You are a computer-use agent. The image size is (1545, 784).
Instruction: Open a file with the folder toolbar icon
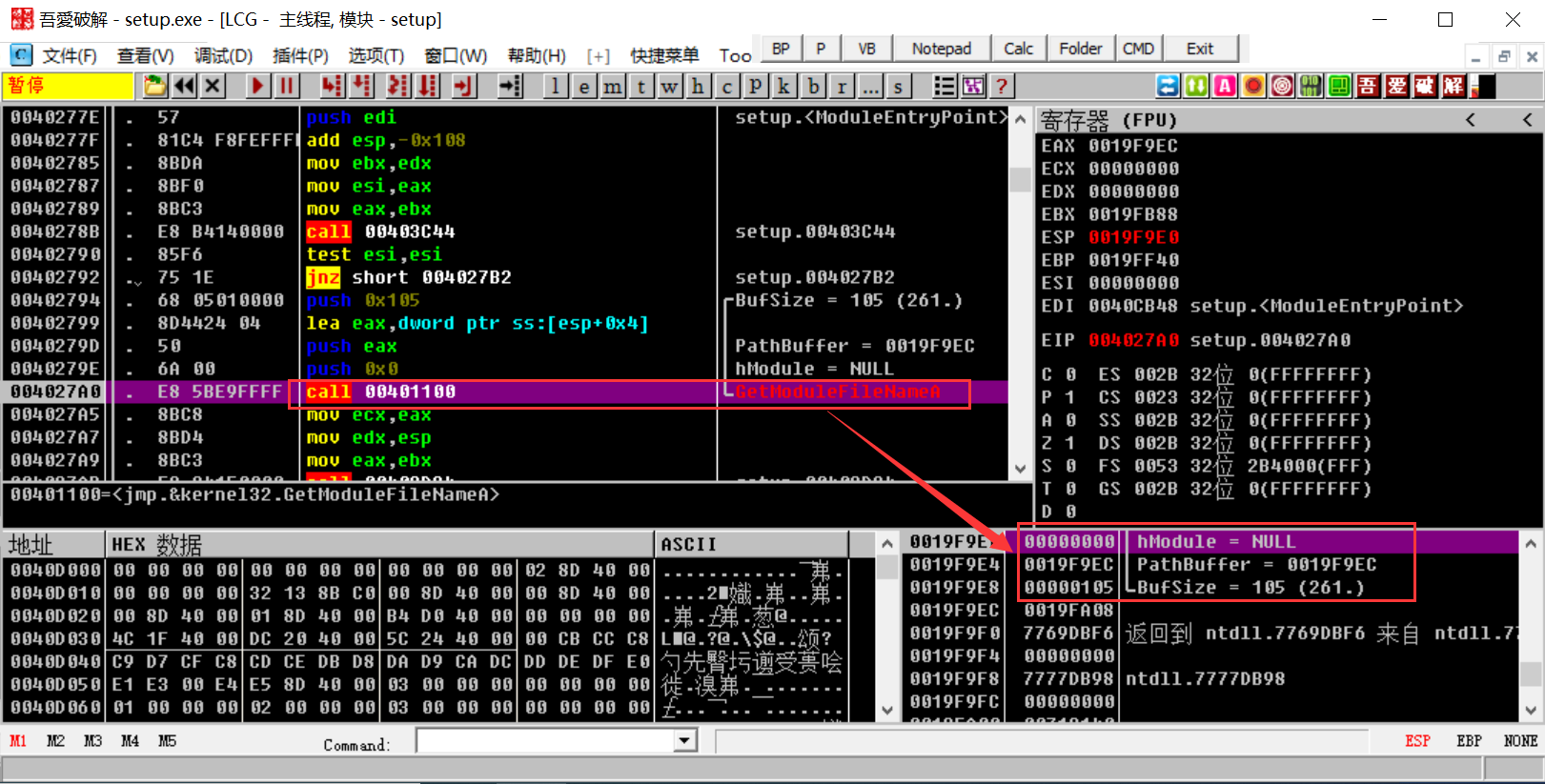point(154,87)
